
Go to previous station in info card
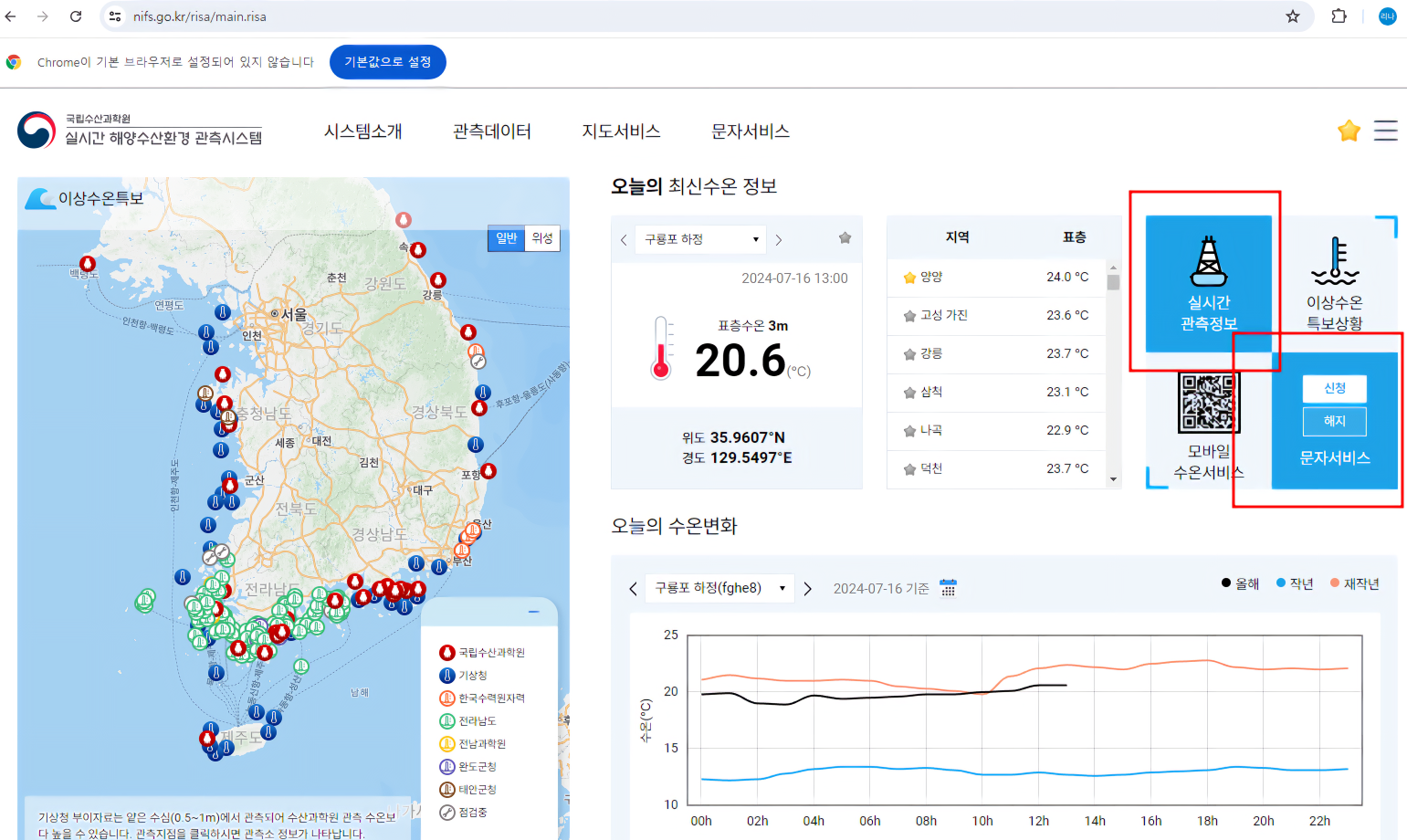(x=624, y=240)
